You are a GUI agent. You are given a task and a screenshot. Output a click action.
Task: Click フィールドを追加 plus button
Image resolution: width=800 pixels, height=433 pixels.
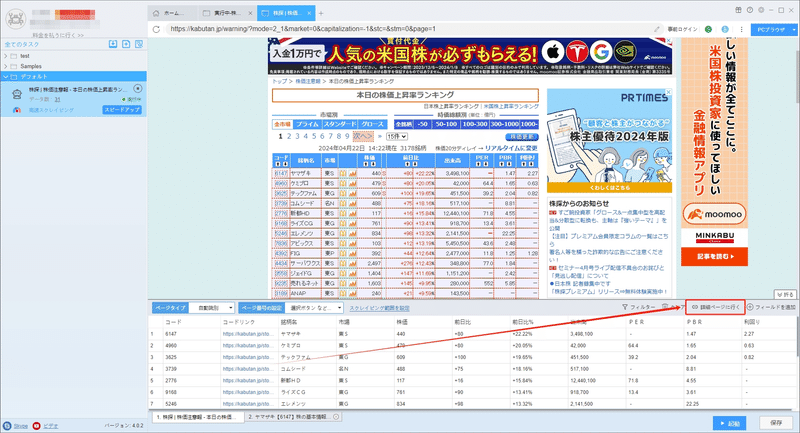(x=771, y=307)
